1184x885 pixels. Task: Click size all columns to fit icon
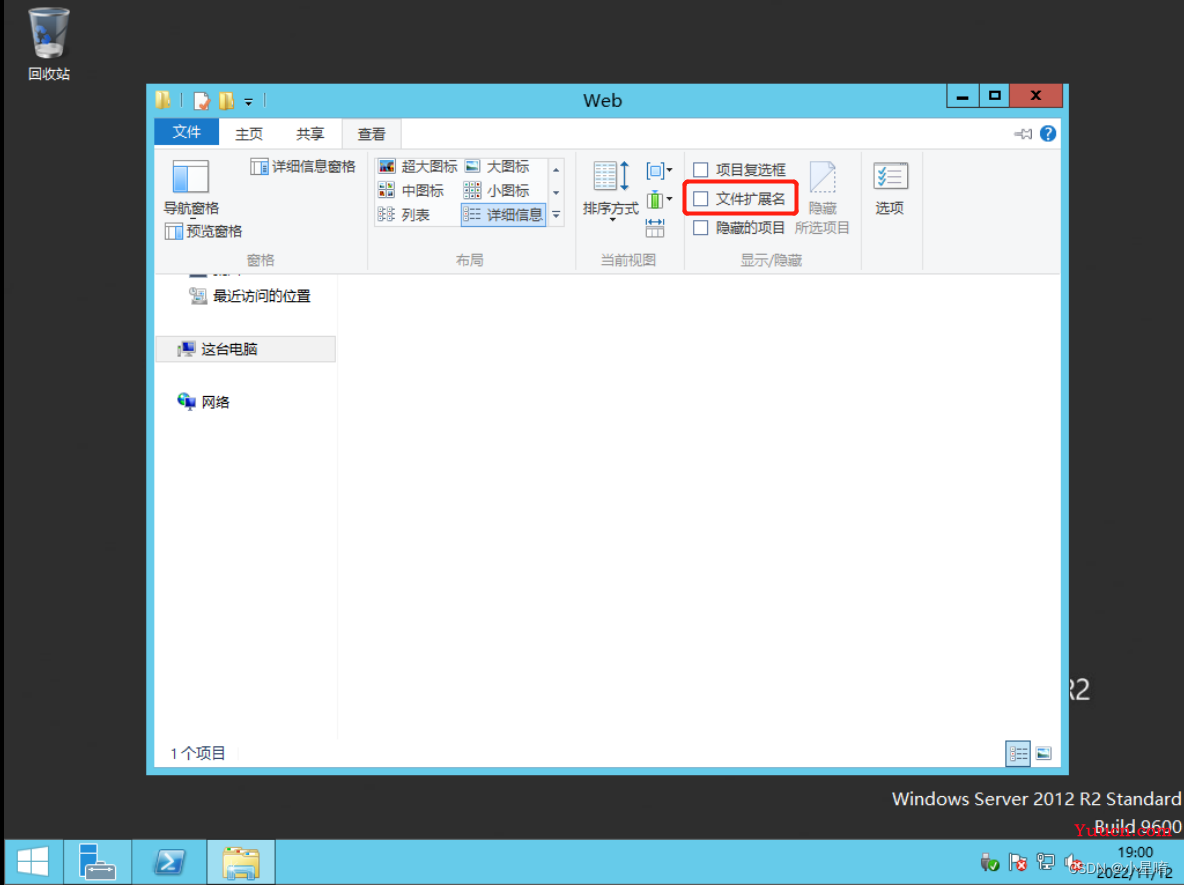point(655,228)
